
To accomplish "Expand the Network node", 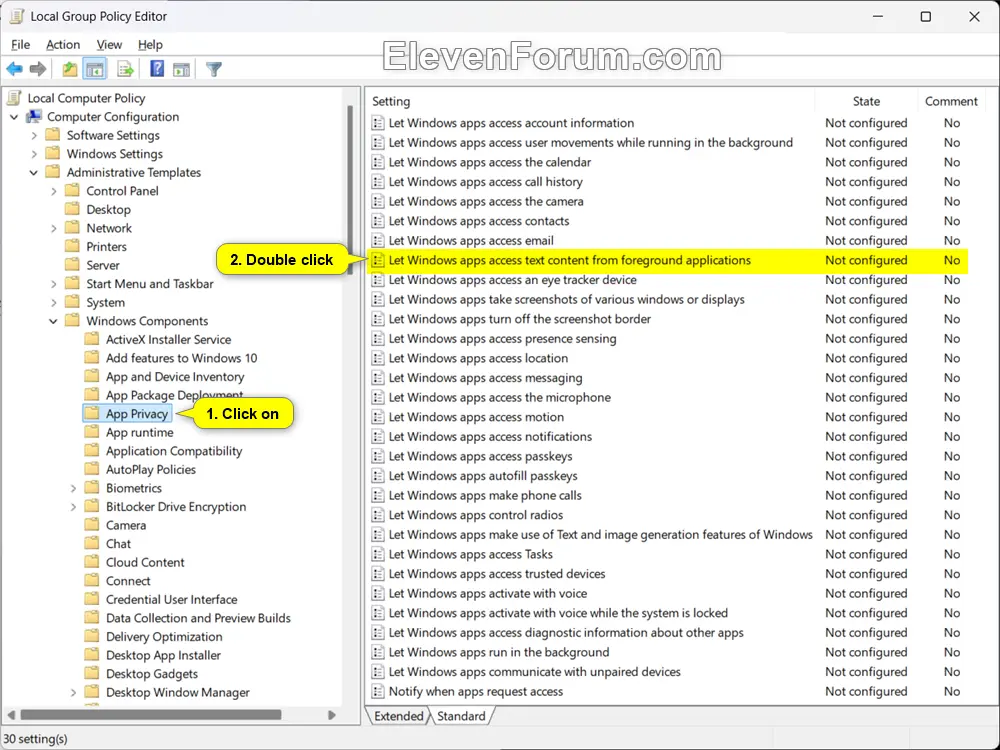I will [x=54, y=228].
